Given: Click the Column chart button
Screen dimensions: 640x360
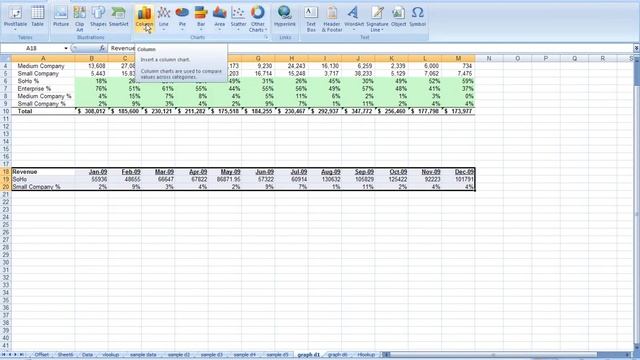Looking at the screenshot, I should coord(144,18).
